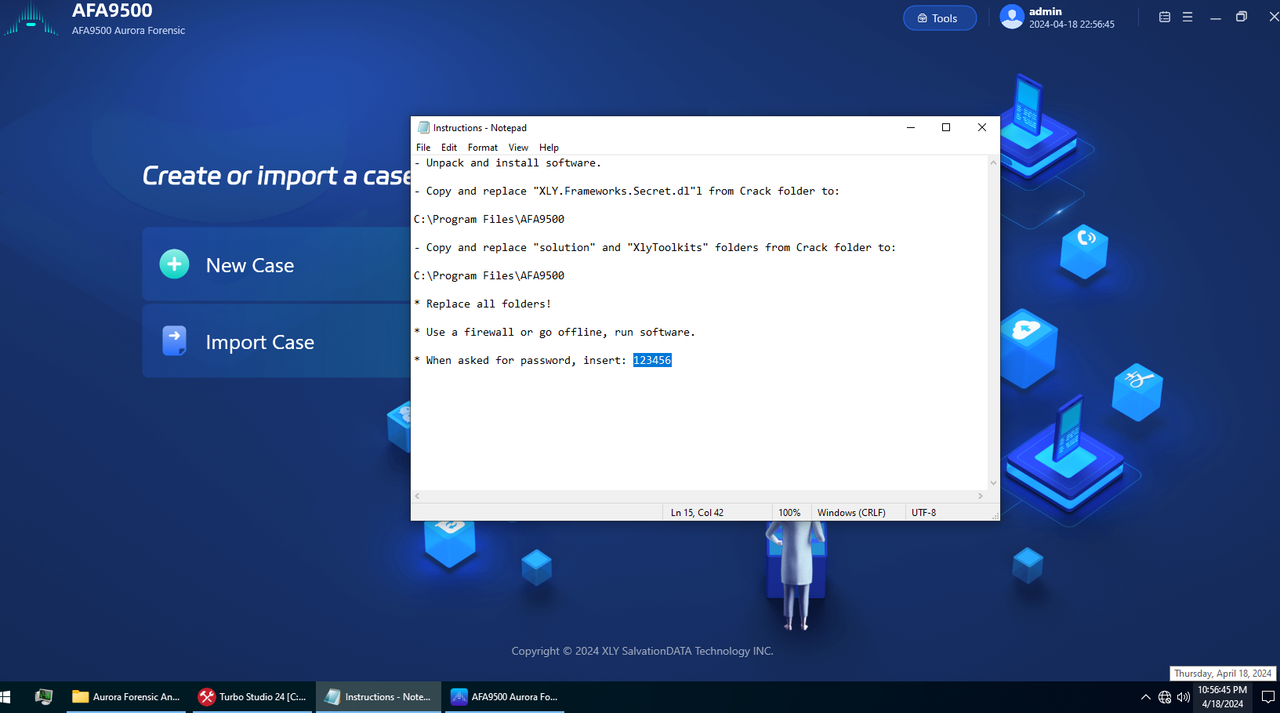Click "Ln 15, Col 42" in Notepad status bar
This screenshot has width=1280, height=713.
[697, 512]
